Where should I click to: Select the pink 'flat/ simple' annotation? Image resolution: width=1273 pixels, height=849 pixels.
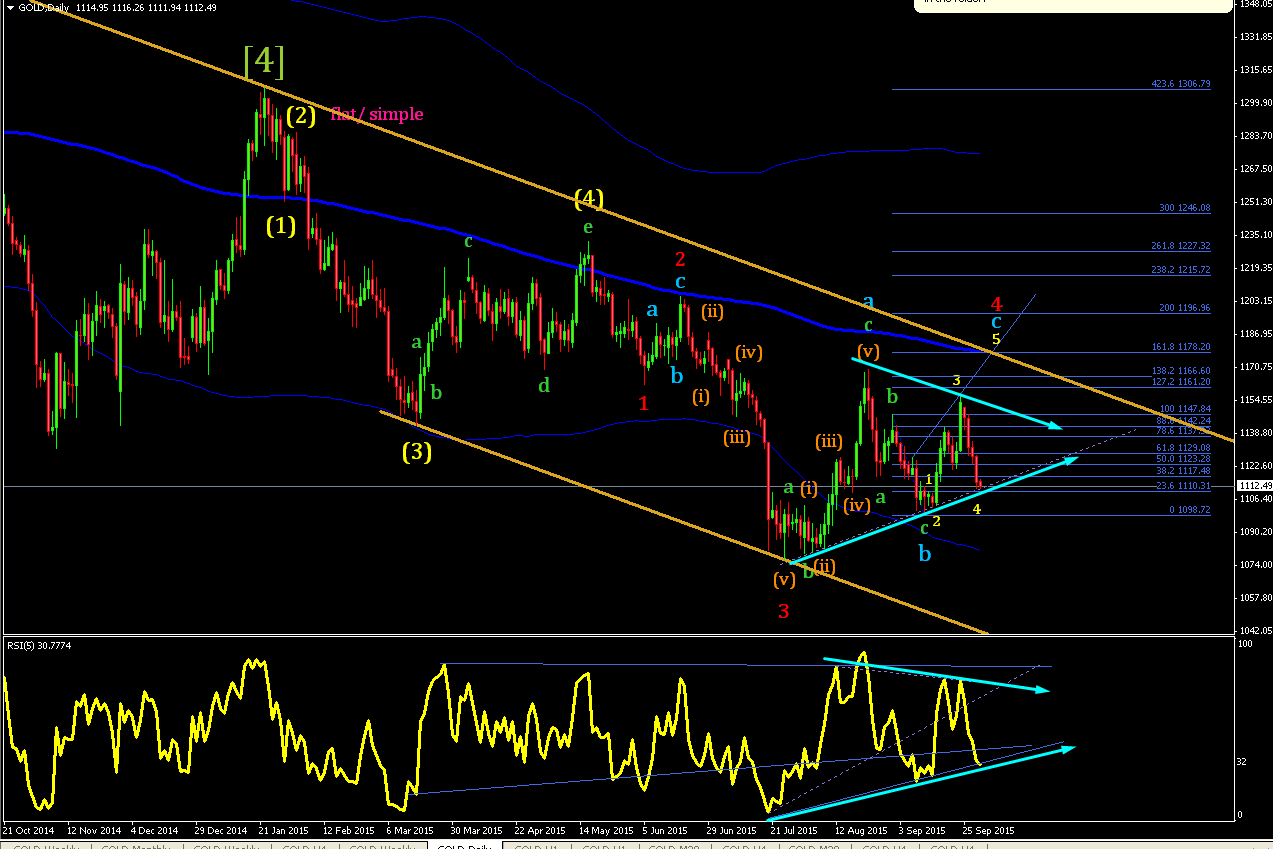pyautogui.click(x=377, y=114)
